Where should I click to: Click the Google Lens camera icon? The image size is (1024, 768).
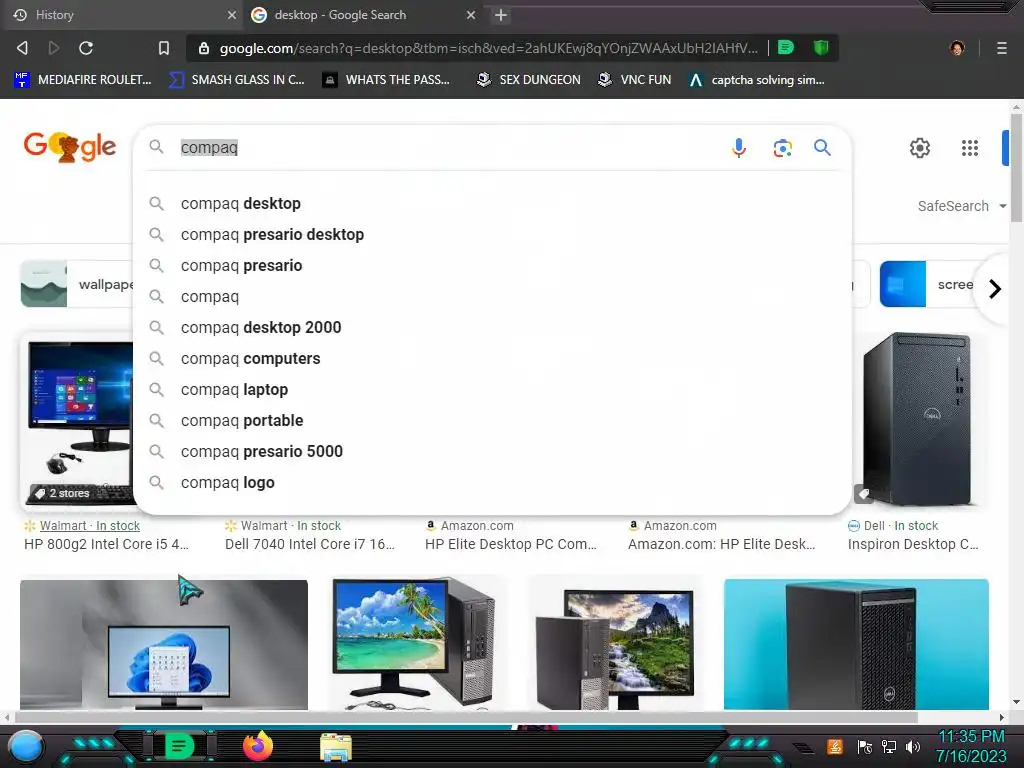click(x=782, y=148)
